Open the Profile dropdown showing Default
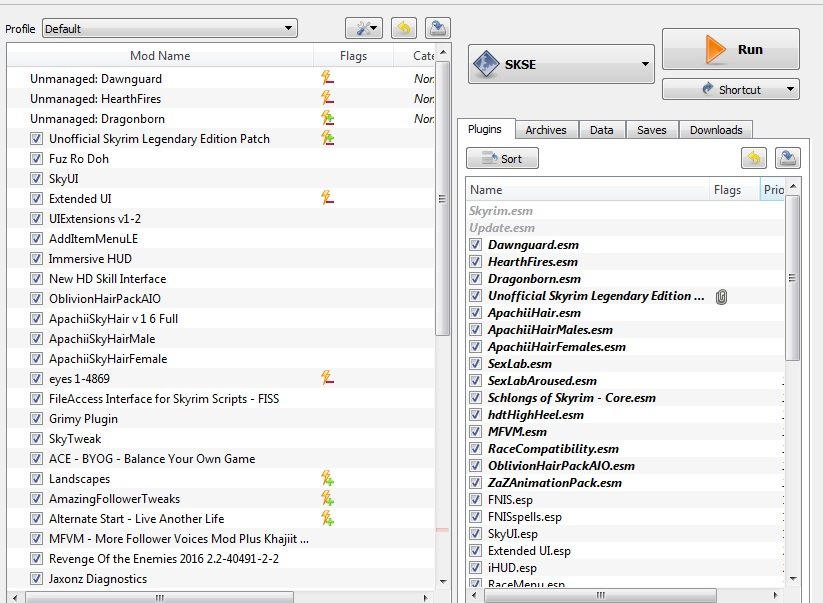 170,28
